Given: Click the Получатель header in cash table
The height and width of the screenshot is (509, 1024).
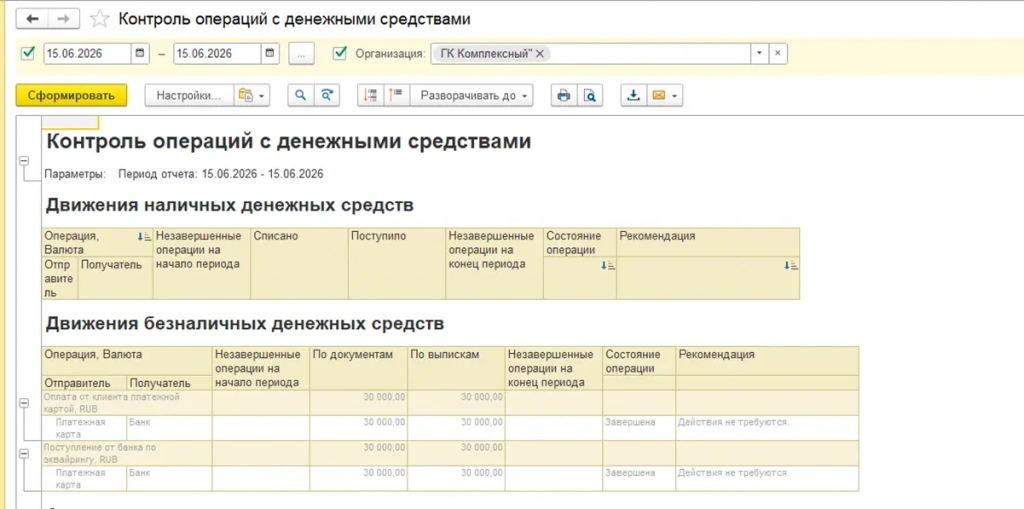Looking at the screenshot, I should click(116, 278).
